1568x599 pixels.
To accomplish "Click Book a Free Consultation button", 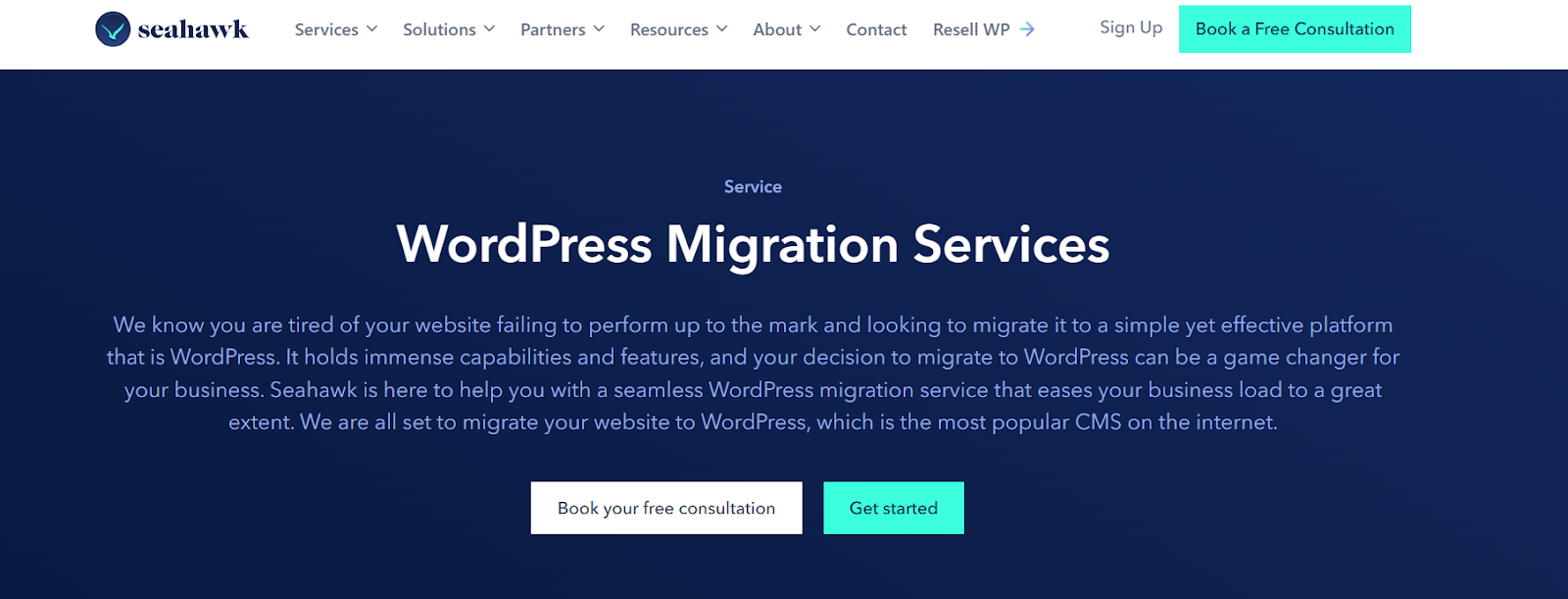I will pyautogui.click(x=1295, y=29).
